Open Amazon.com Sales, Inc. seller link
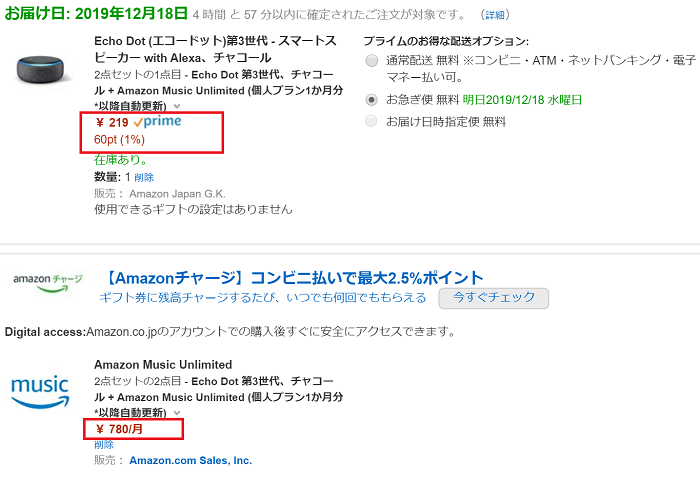 tap(191, 460)
